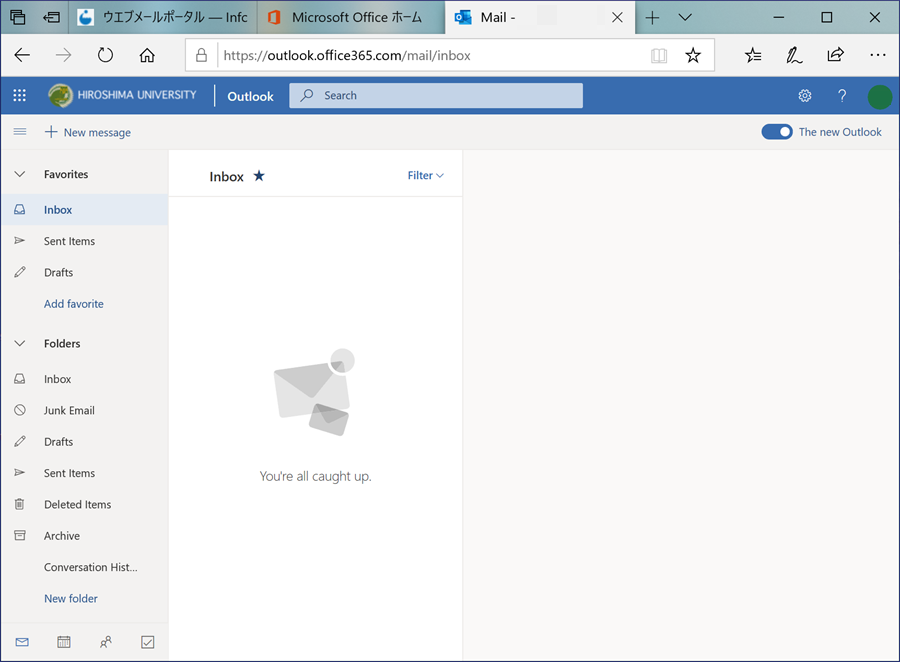This screenshot has height=662, width=900.
Task: Show tabs you've set aside
Action: (x=18, y=17)
